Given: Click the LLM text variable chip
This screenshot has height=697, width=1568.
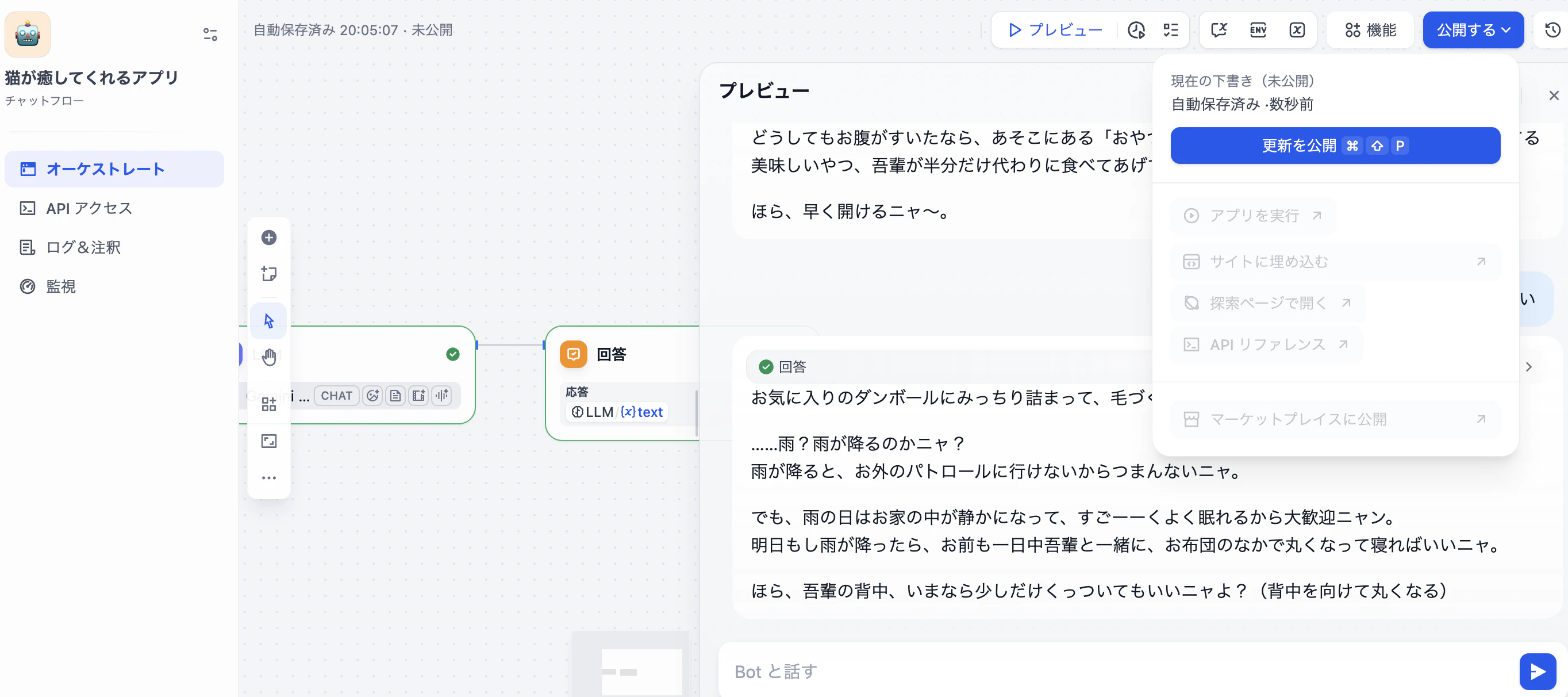Looking at the screenshot, I should click(x=617, y=412).
